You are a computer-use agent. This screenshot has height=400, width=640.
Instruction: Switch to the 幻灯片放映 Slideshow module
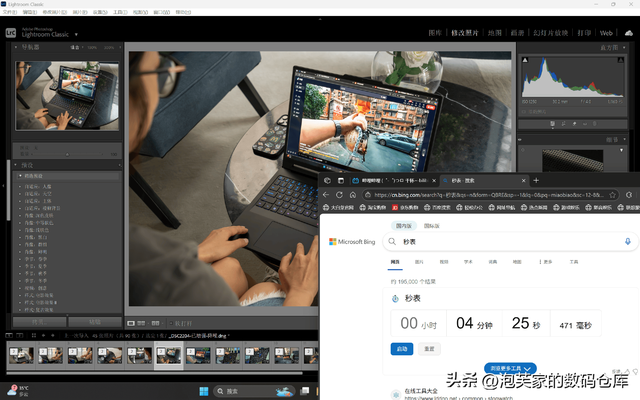coord(551,33)
